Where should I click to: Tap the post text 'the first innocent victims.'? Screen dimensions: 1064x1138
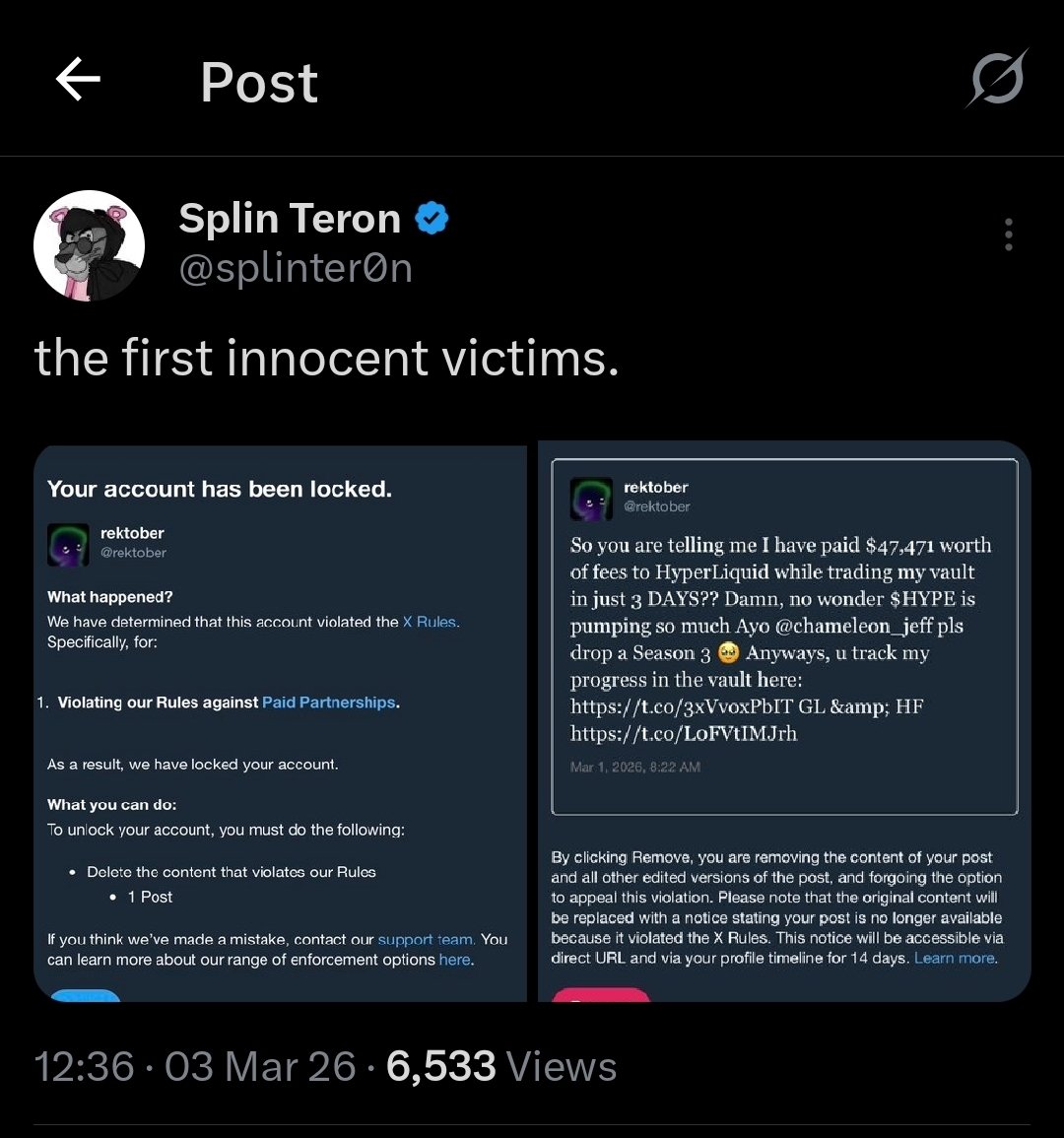click(327, 358)
